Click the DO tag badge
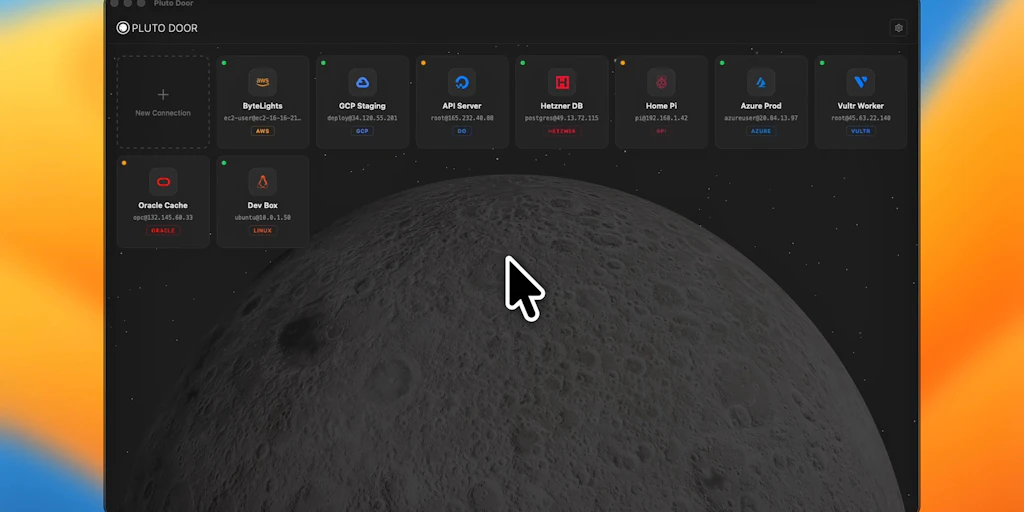 click(462, 131)
